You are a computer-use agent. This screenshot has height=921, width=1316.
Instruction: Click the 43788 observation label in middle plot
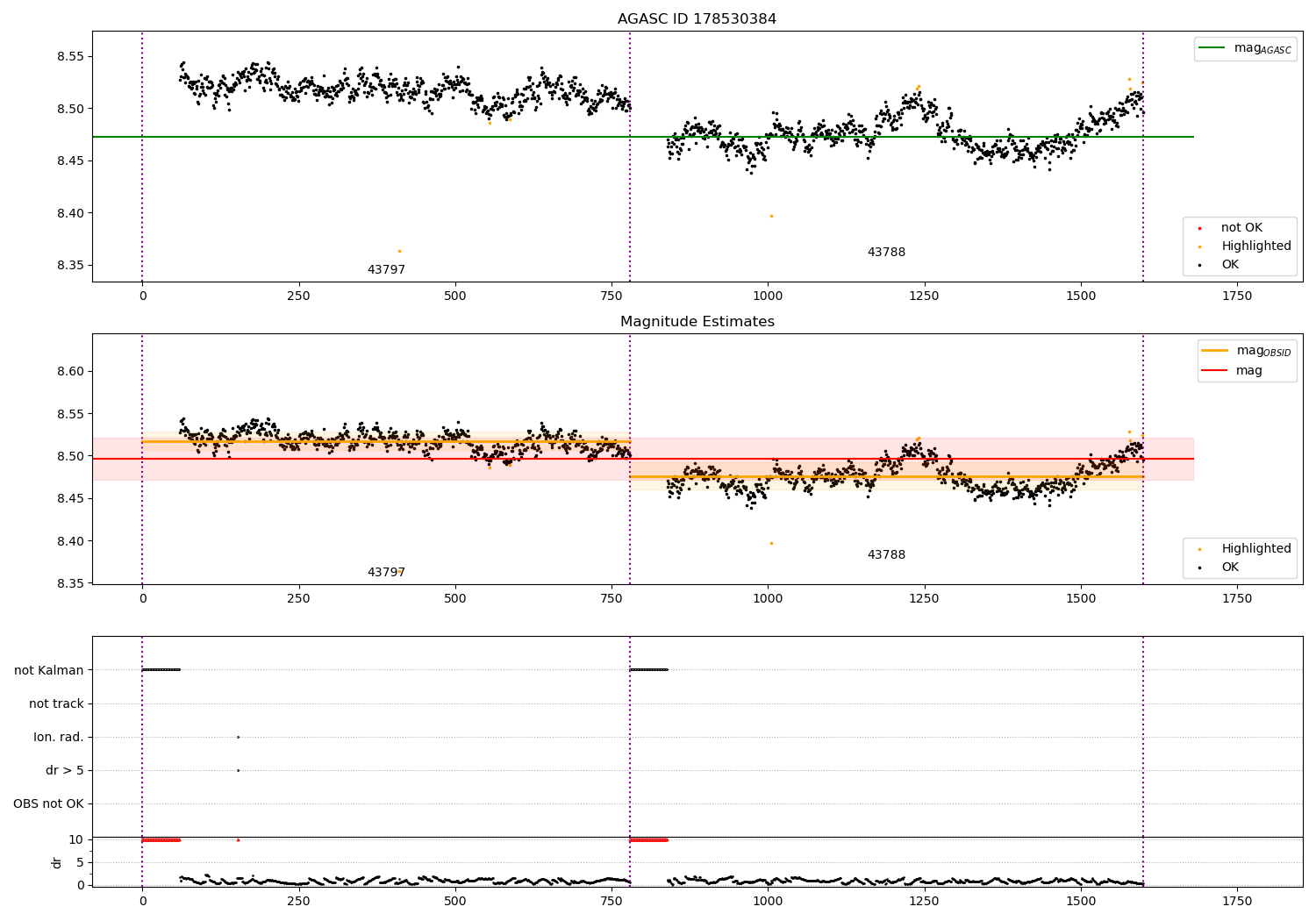[x=886, y=555]
